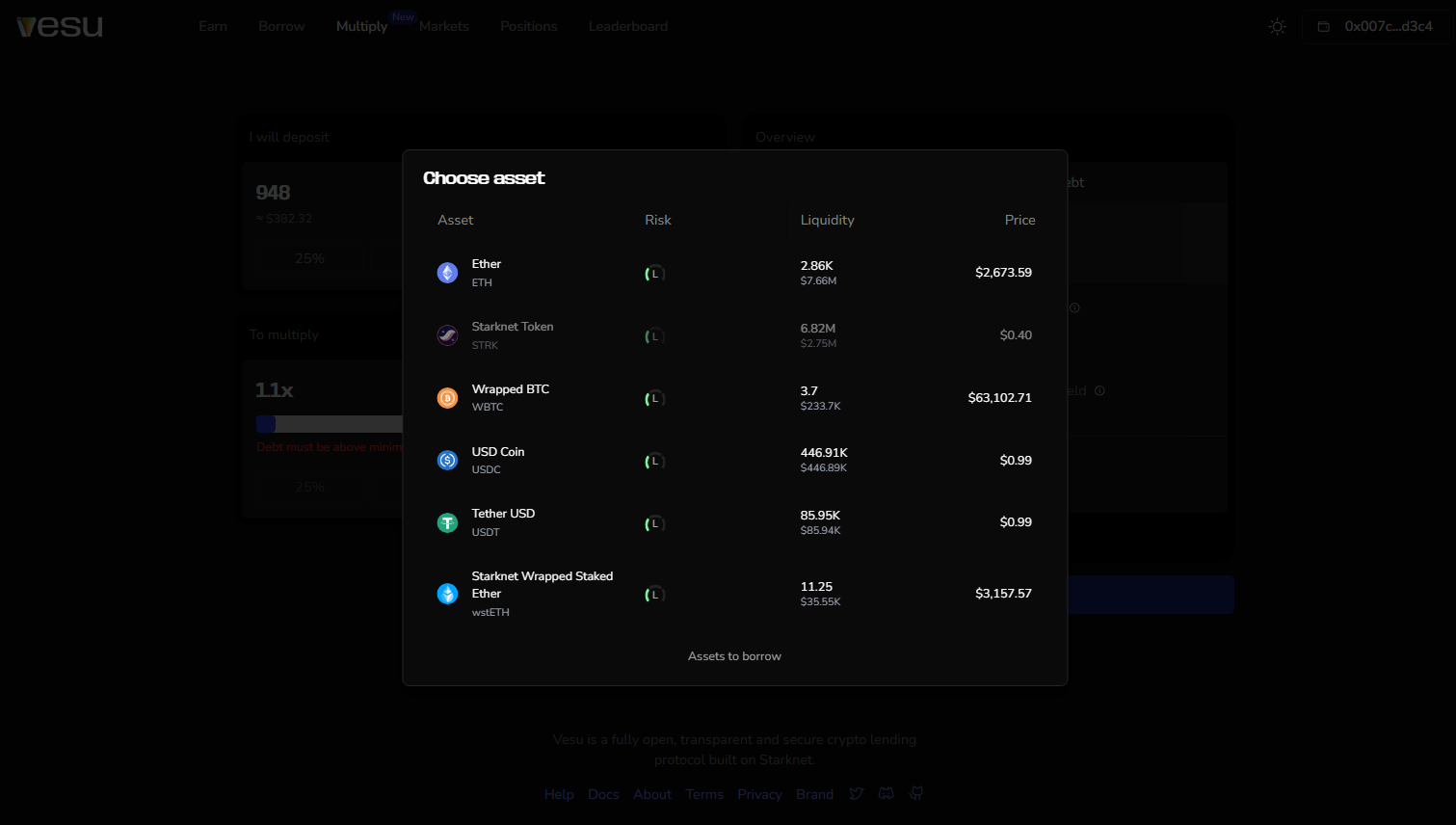The width and height of the screenshot is (1456, 825).
Task: Click the multiplier slider handle
Action: (266, 424)
